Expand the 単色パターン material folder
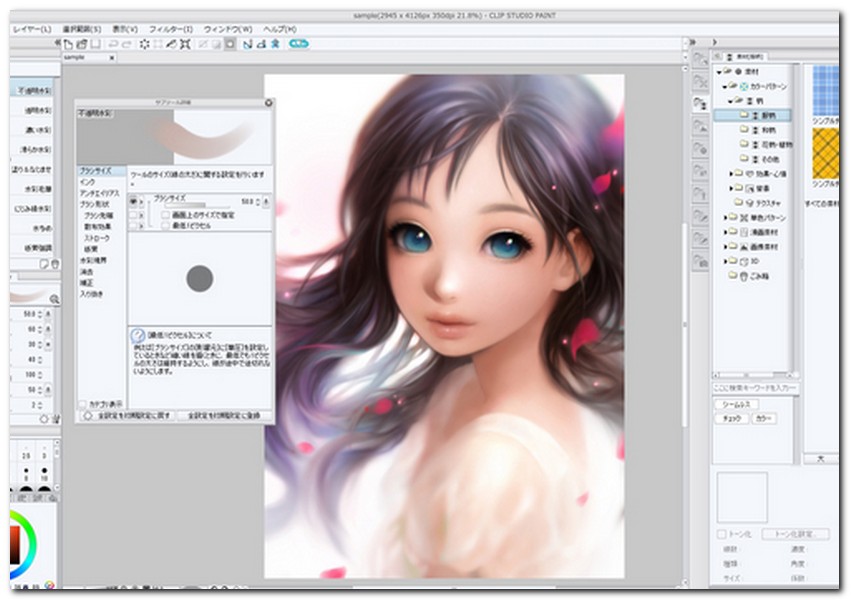The height and width of the screenshot is (600, 851). coord(725,217)
